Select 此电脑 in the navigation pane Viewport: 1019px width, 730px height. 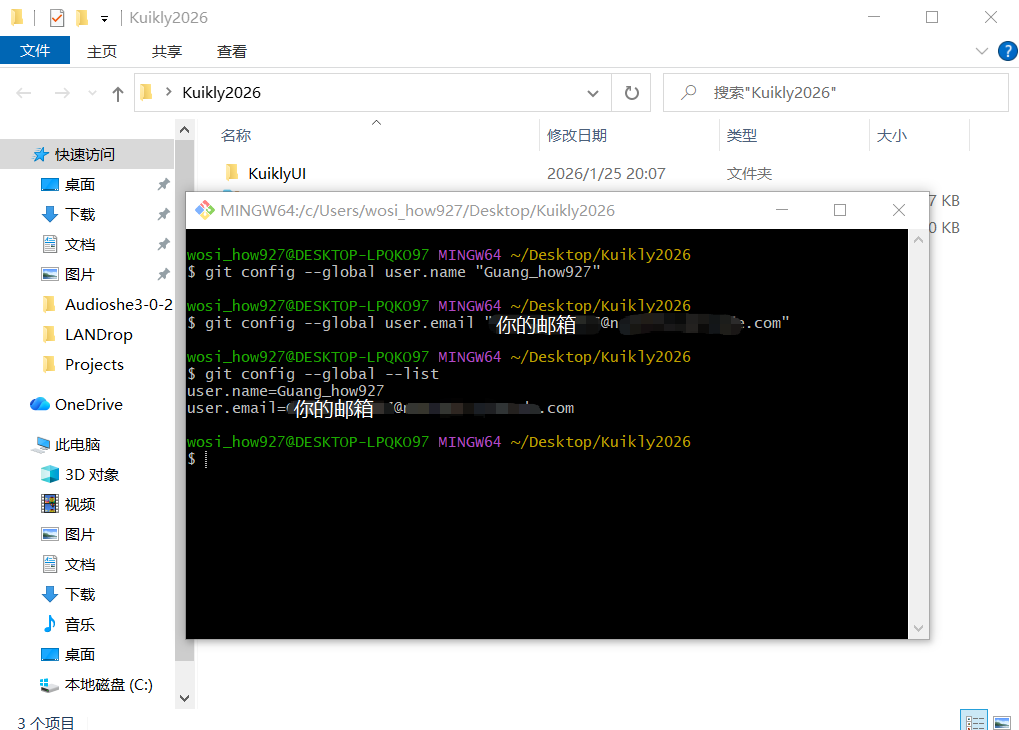click(x=77, y=445)
